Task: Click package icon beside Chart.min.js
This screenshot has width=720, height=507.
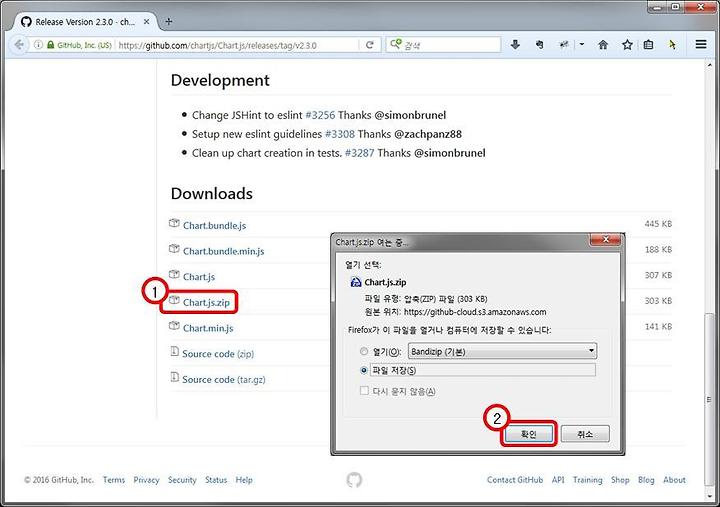Action: [174, 326]
